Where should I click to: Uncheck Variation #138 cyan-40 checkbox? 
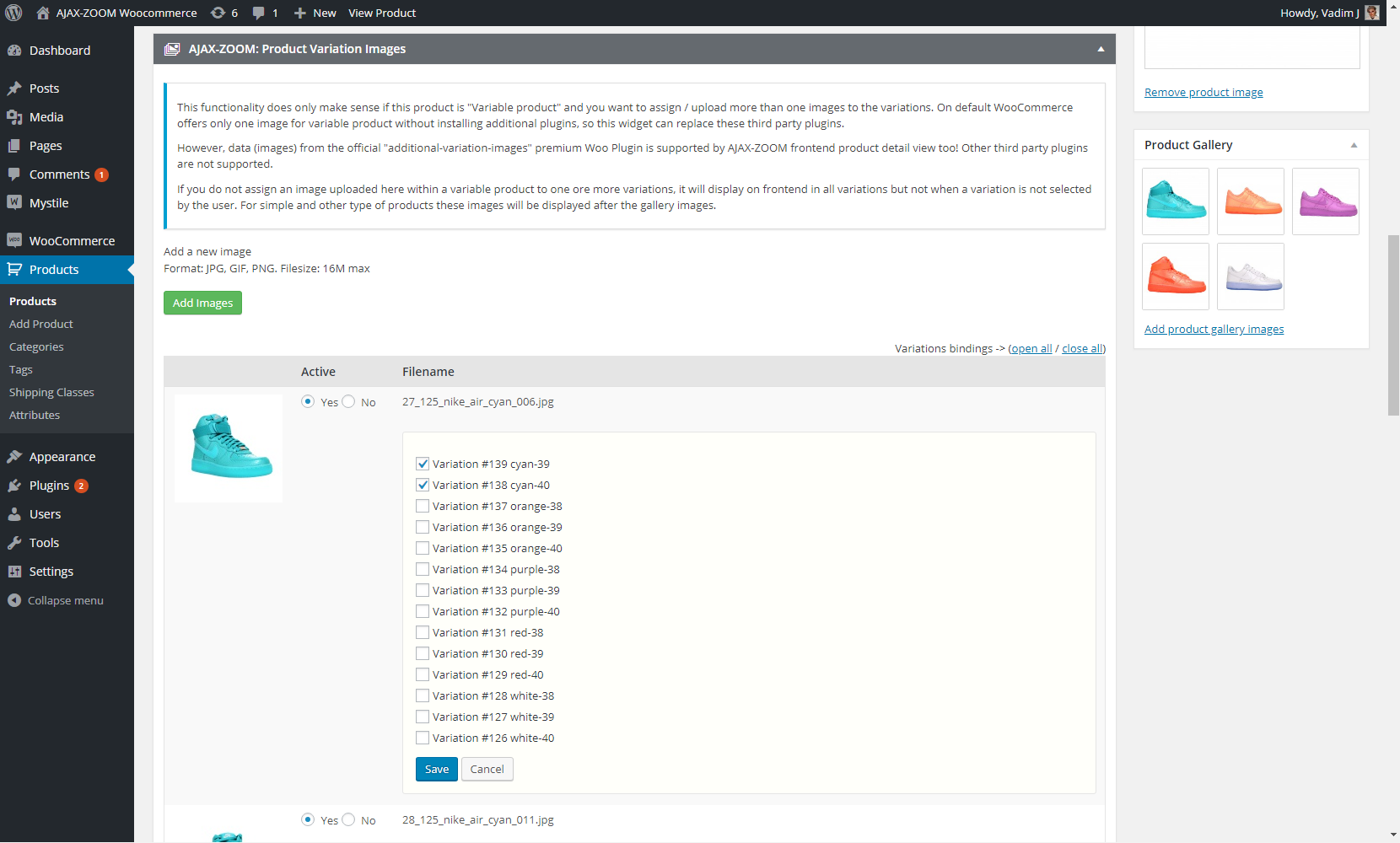click(x=423, y=485)
